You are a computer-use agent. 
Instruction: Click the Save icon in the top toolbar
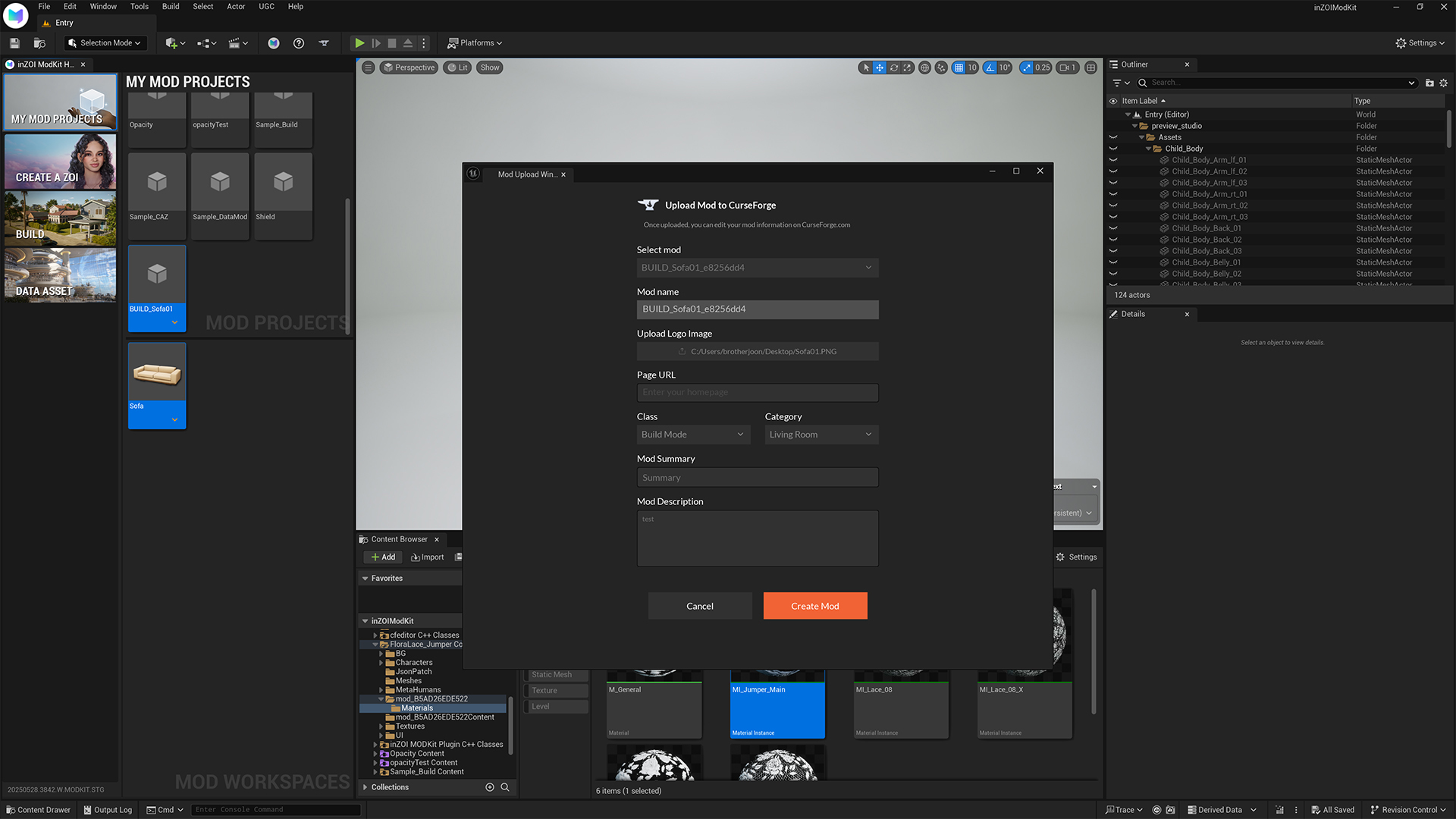(14, 43)
